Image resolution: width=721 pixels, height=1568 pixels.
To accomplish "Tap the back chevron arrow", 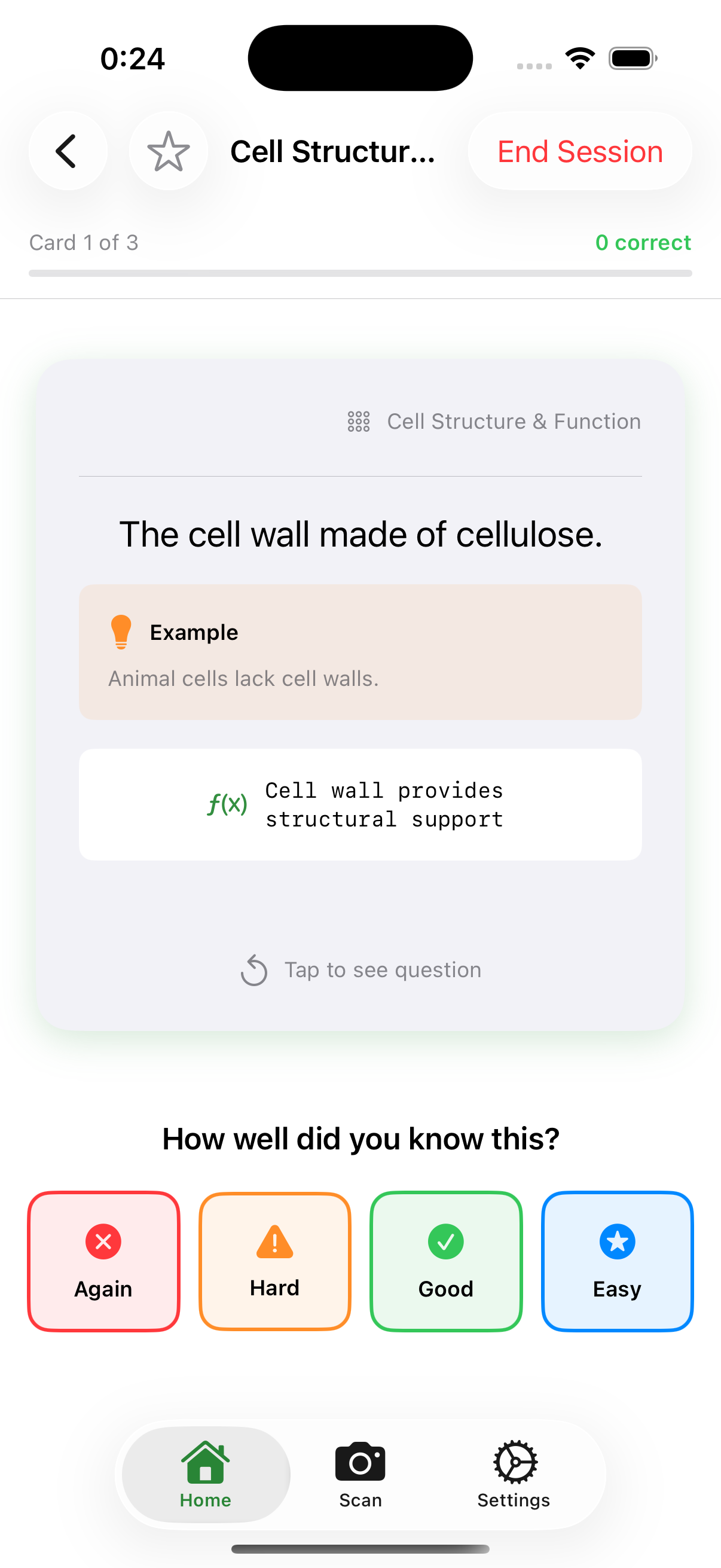I will point(68,151).
